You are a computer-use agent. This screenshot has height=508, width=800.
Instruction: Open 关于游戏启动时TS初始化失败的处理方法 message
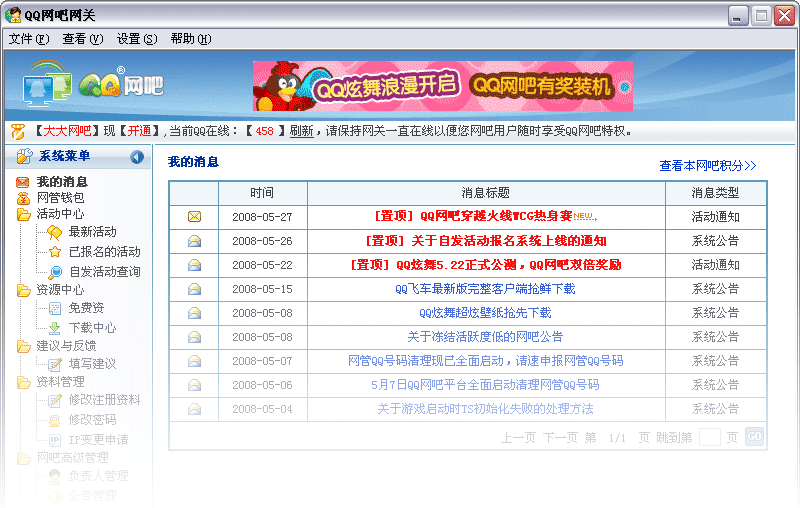click(x=485, y=409)
